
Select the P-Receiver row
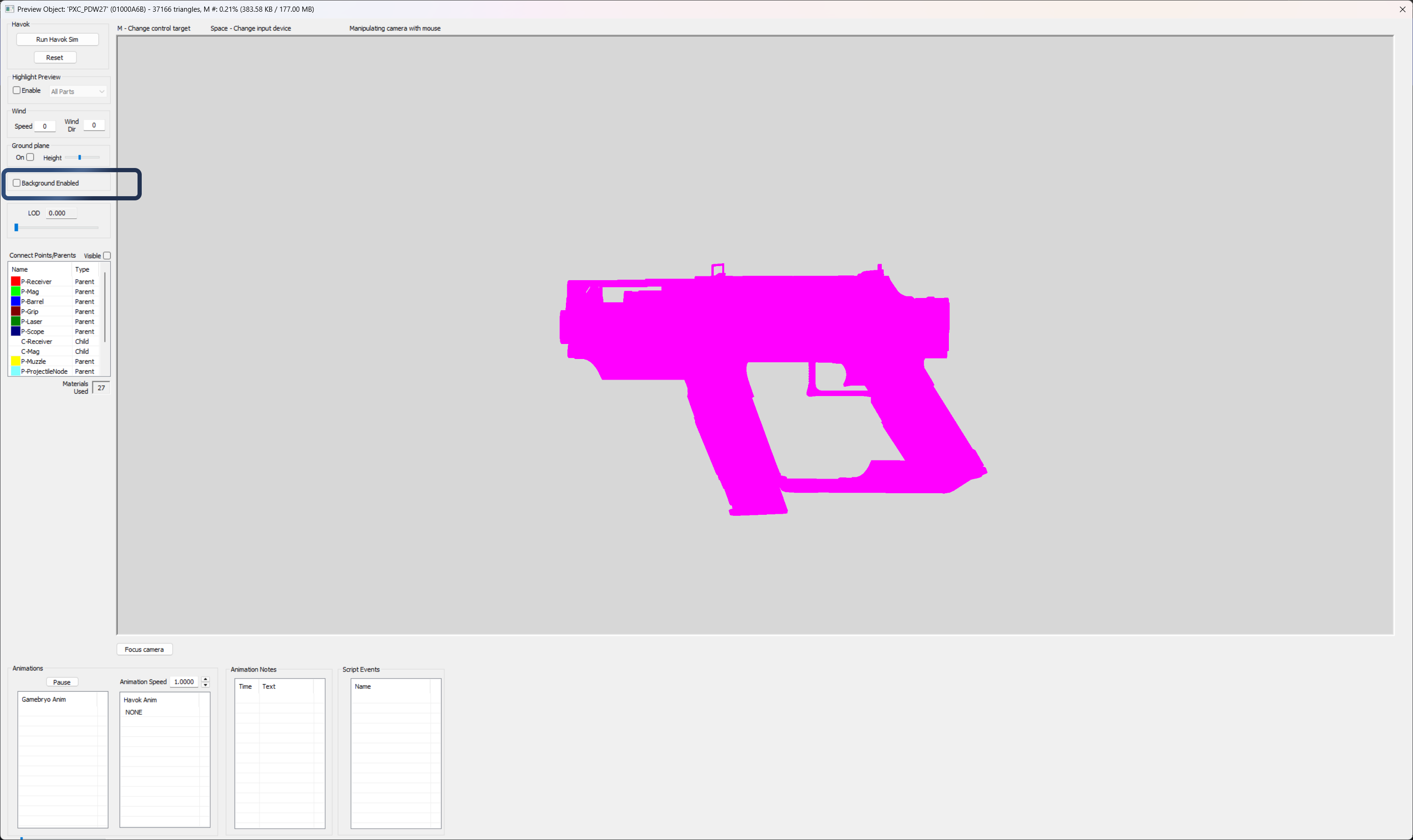click(x=55, y=281)
